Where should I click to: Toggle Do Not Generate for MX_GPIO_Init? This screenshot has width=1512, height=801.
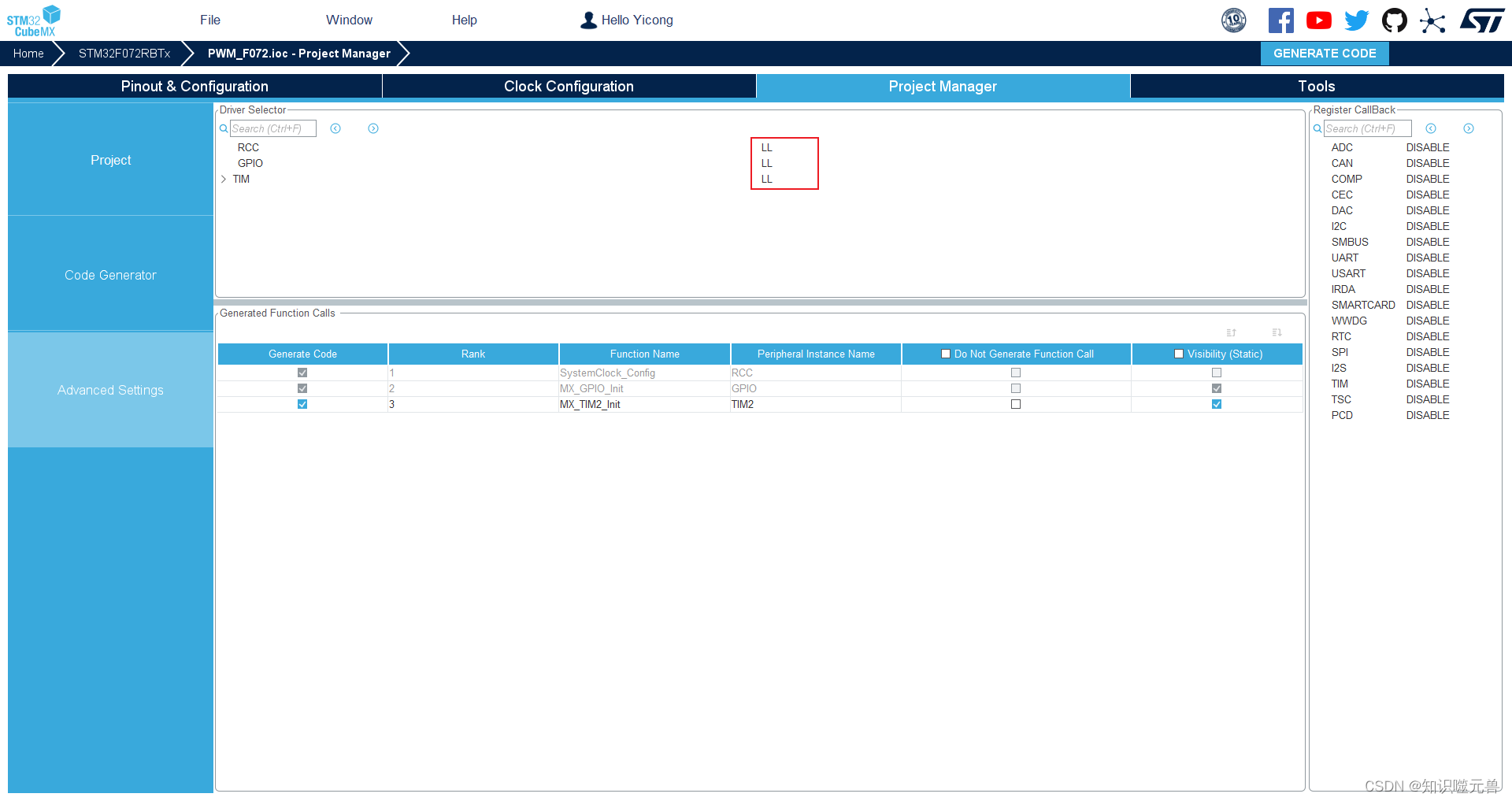(1016, 388)
